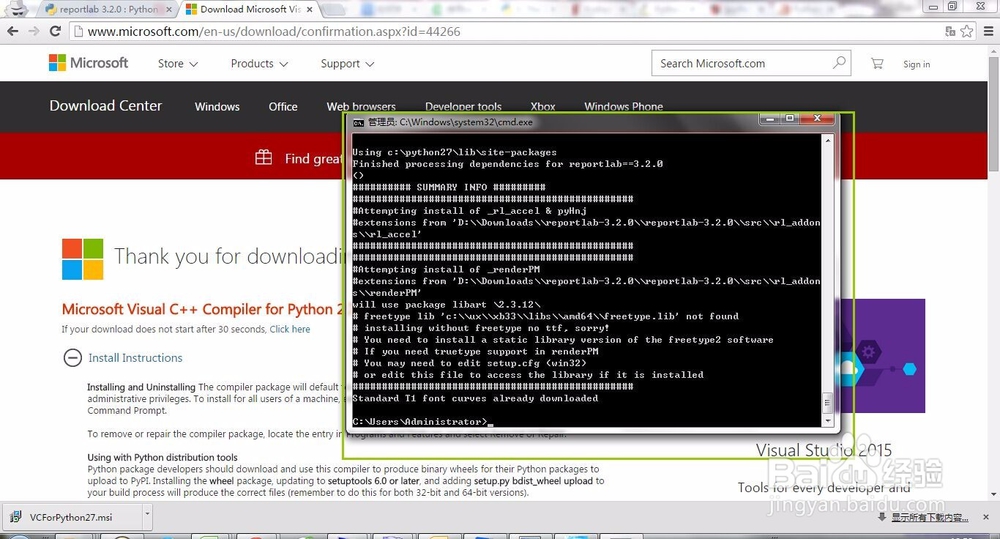This screenshot has width=1000, height=539.
Task: Expand the Products dropdown menu
Action: click(260, 64)
